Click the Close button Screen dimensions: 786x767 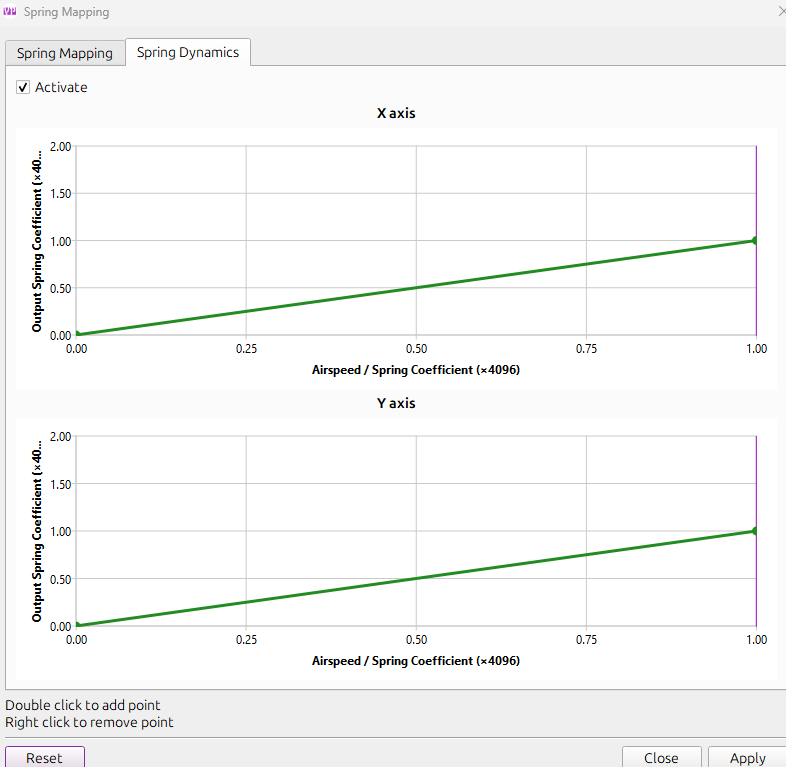pyautogui.click(x=661, y=757)
